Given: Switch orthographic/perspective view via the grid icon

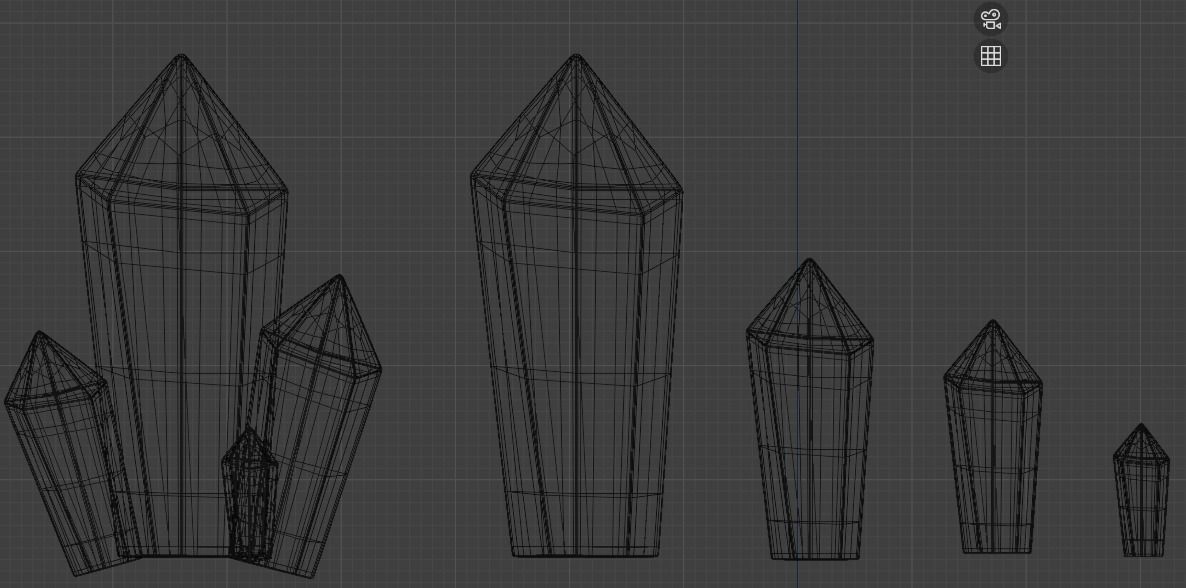Looking at the screenshot, I should pyautogui.click(x=991, y=56).
